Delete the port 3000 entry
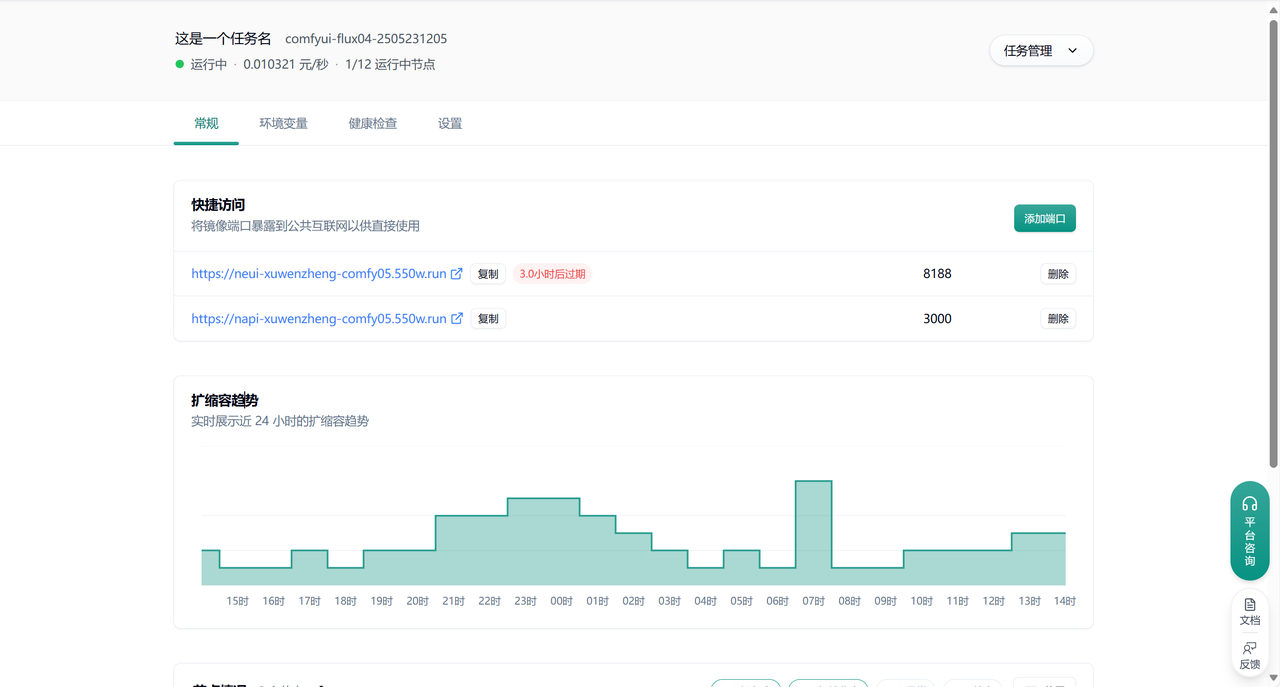Image resolution: width=1280 pixels, height=687 pixels. pyautogui.click(x=1057, y=319)
